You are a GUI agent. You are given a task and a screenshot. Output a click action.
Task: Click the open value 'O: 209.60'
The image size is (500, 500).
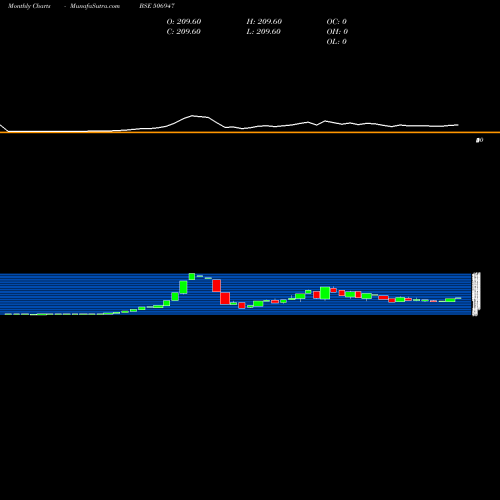[184, 21]
